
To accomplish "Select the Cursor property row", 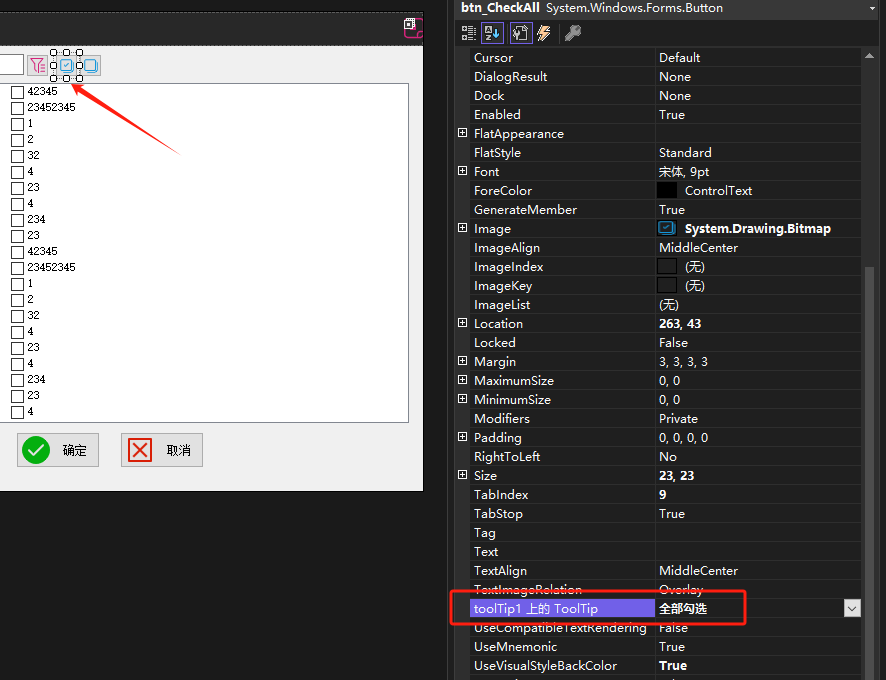I will point(665,58).
